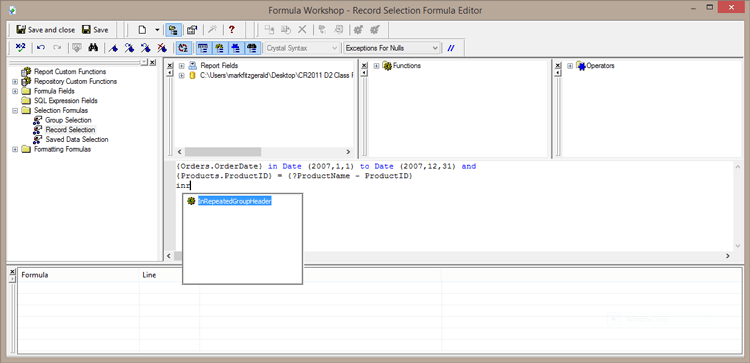
Task: Toggle the Operator Tree panel button
Action: (235, 47)
